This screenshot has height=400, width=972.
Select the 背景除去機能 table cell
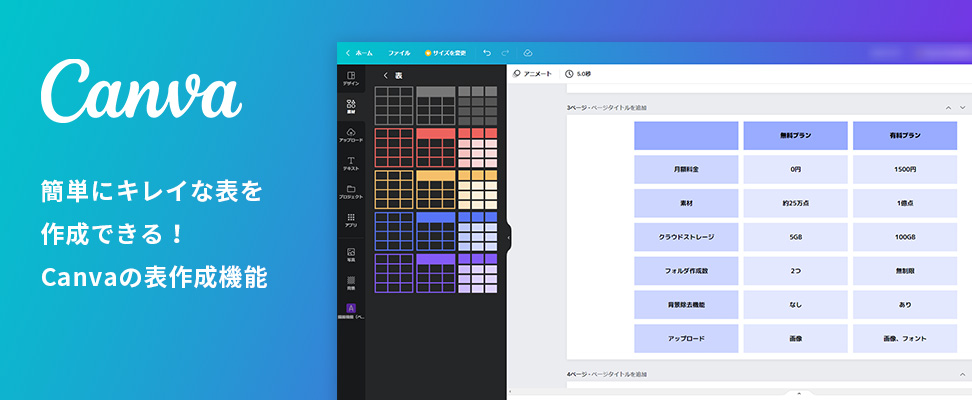click(686, 304)
